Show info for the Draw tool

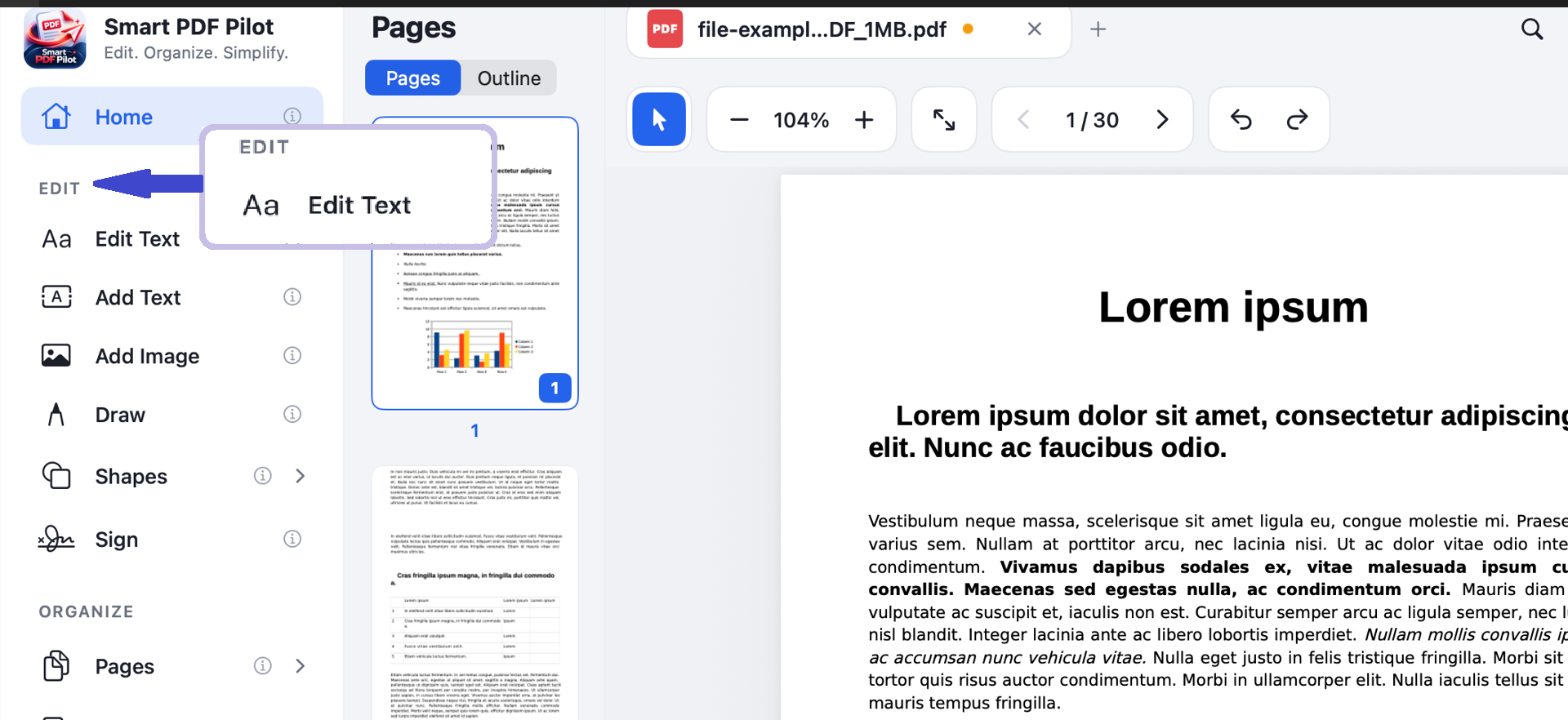(292, 415)
